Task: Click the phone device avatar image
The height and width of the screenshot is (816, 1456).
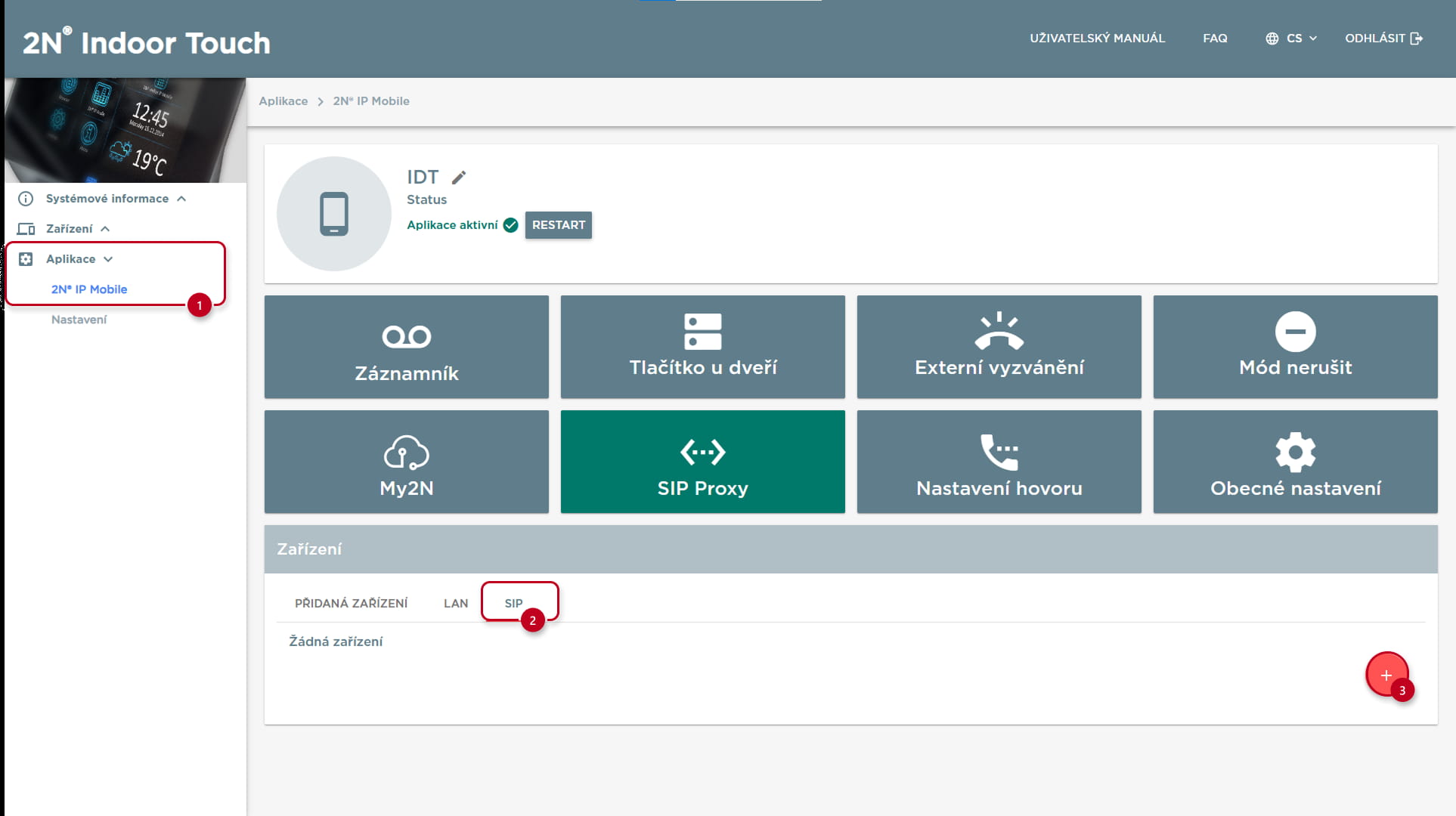Action: point(334,214)
